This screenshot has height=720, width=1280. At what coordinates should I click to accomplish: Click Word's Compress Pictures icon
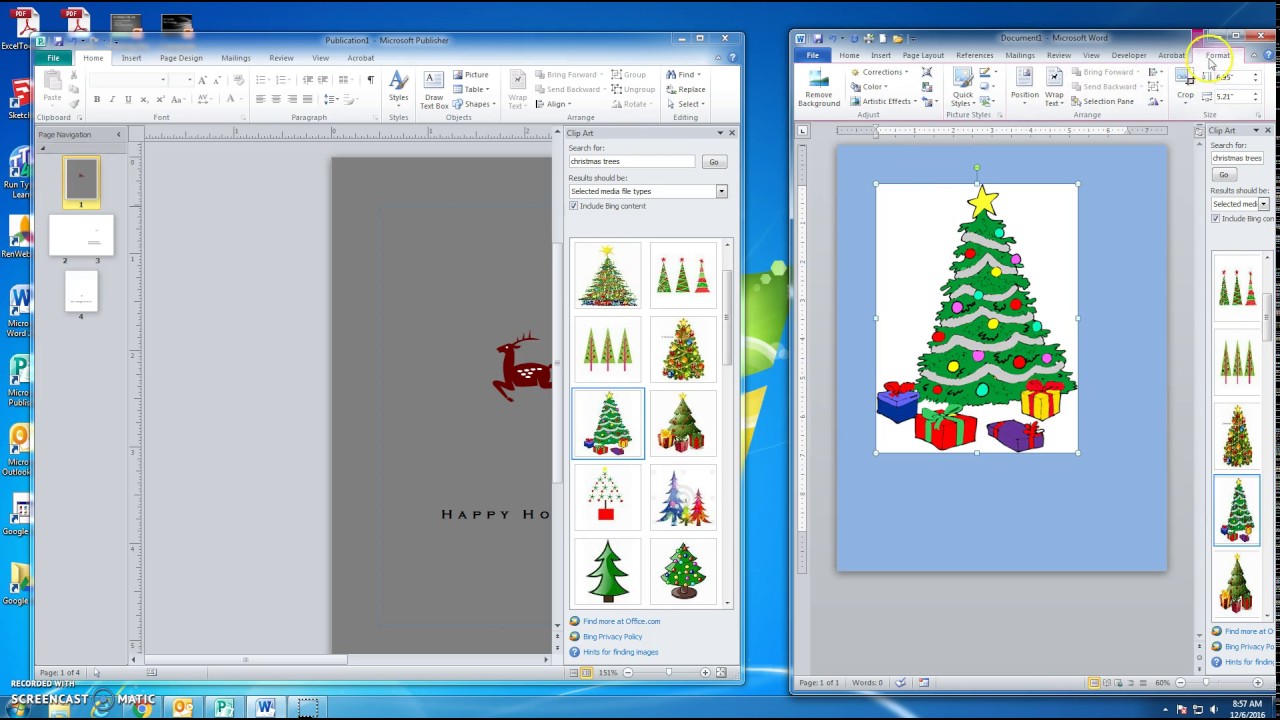[x=927, y=72]
